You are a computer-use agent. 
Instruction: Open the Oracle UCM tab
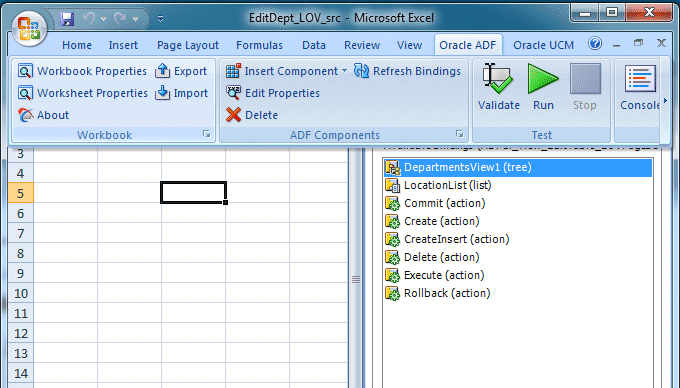pos(543,45)
